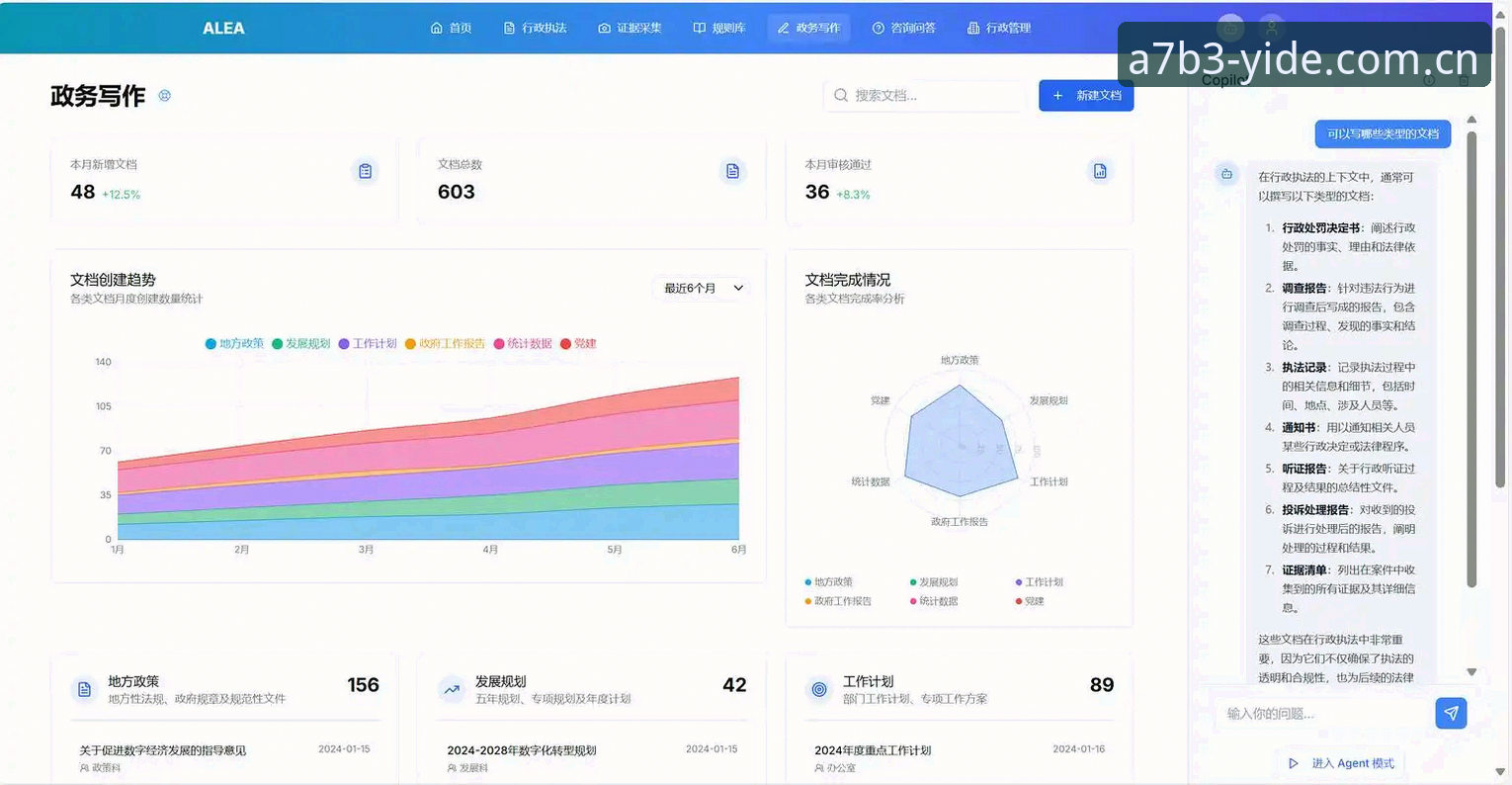Toggle 地方政策 series in trend chart legend
Image resolution: width=1512 pixels, height=785 pixels.
[x=234, y=344]
